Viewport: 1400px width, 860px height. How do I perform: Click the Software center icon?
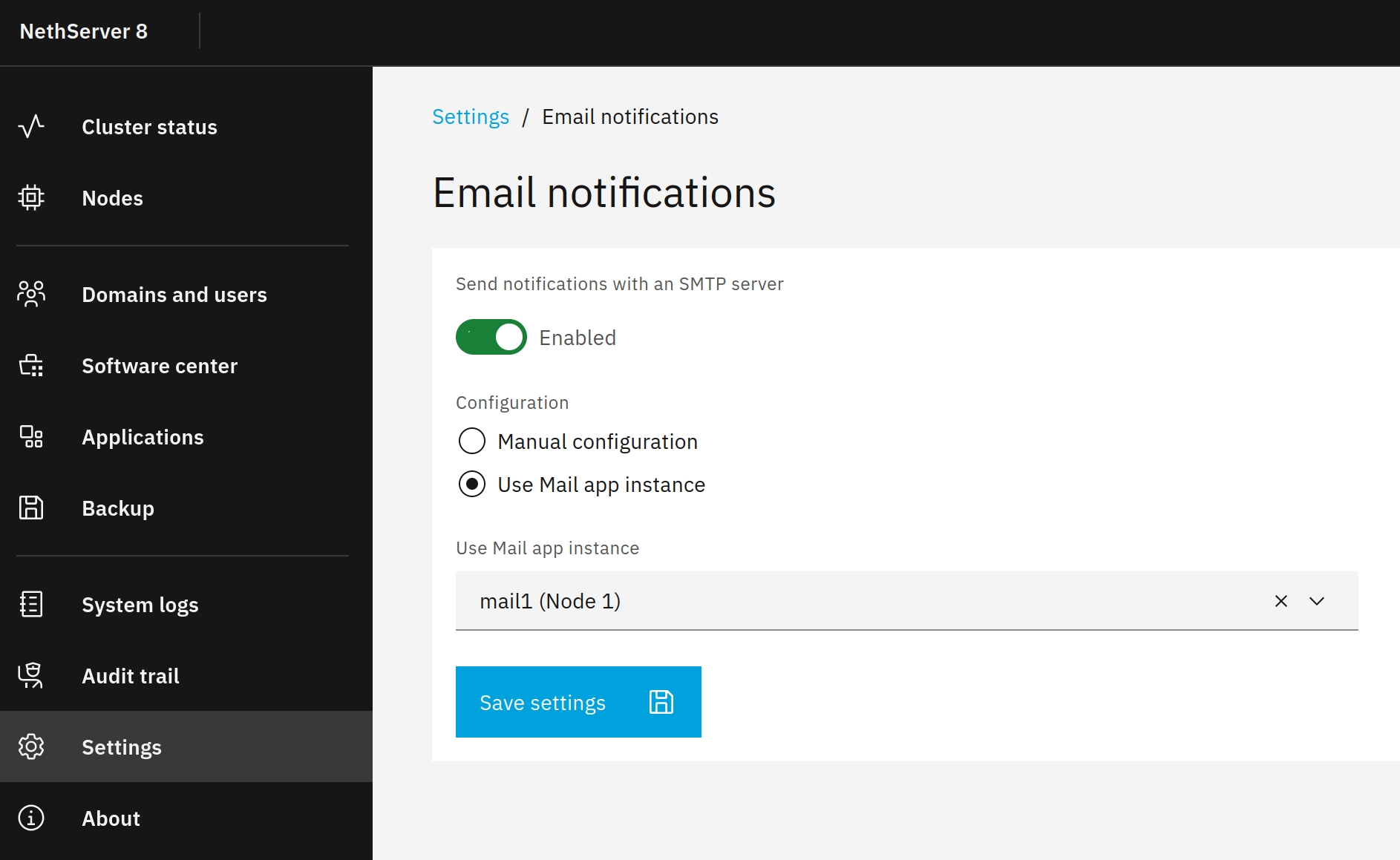pos(31,366)
